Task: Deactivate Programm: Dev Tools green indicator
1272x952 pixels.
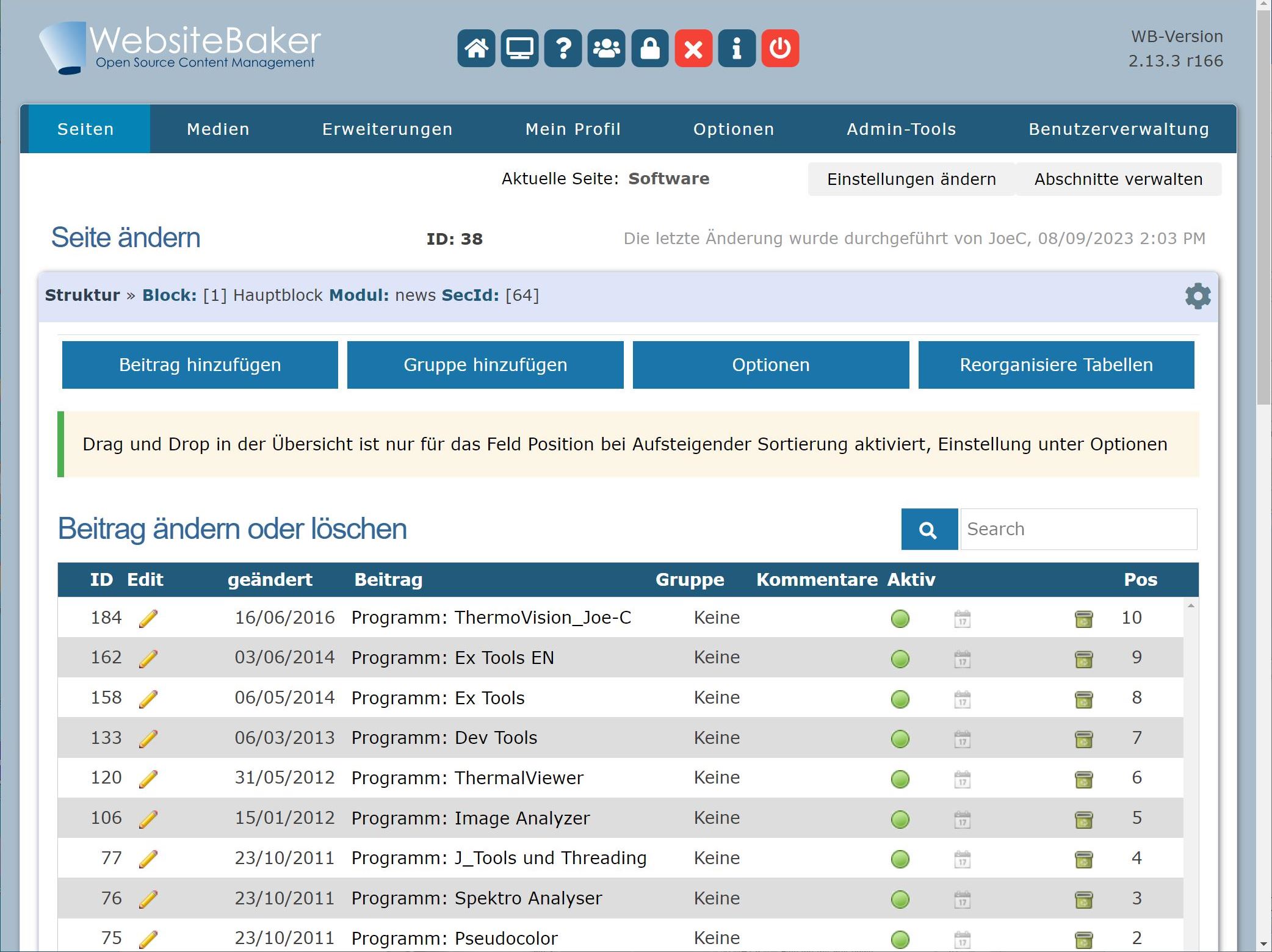Action: point(900,738)
